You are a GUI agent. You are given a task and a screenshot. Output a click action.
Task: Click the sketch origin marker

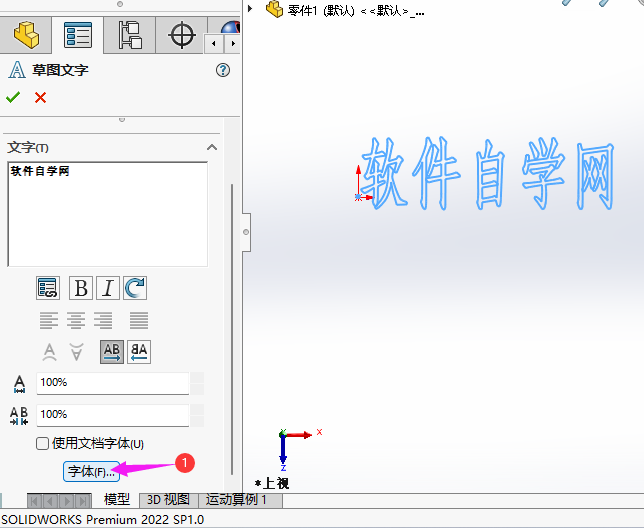coord(359,197)
